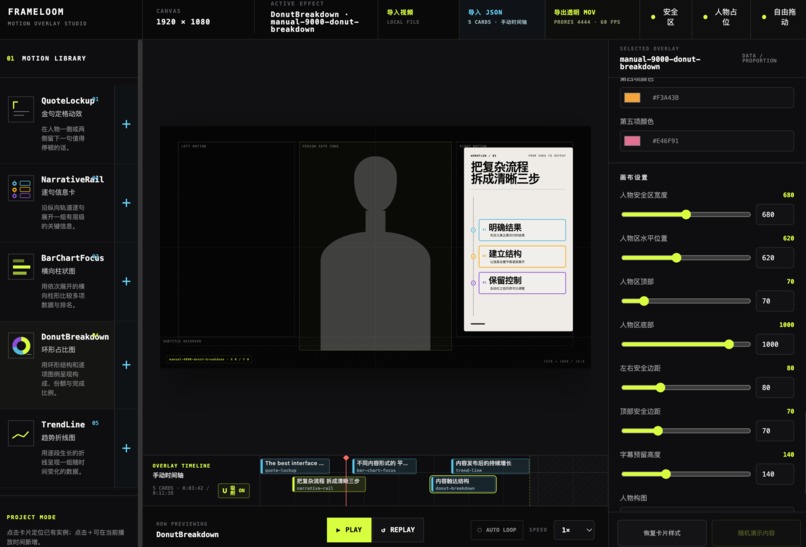Image resolution: width=806 pixels, height=547 pixels.
Task: Click the overlay card in the preview canvas
Action: tap(518, 239)
